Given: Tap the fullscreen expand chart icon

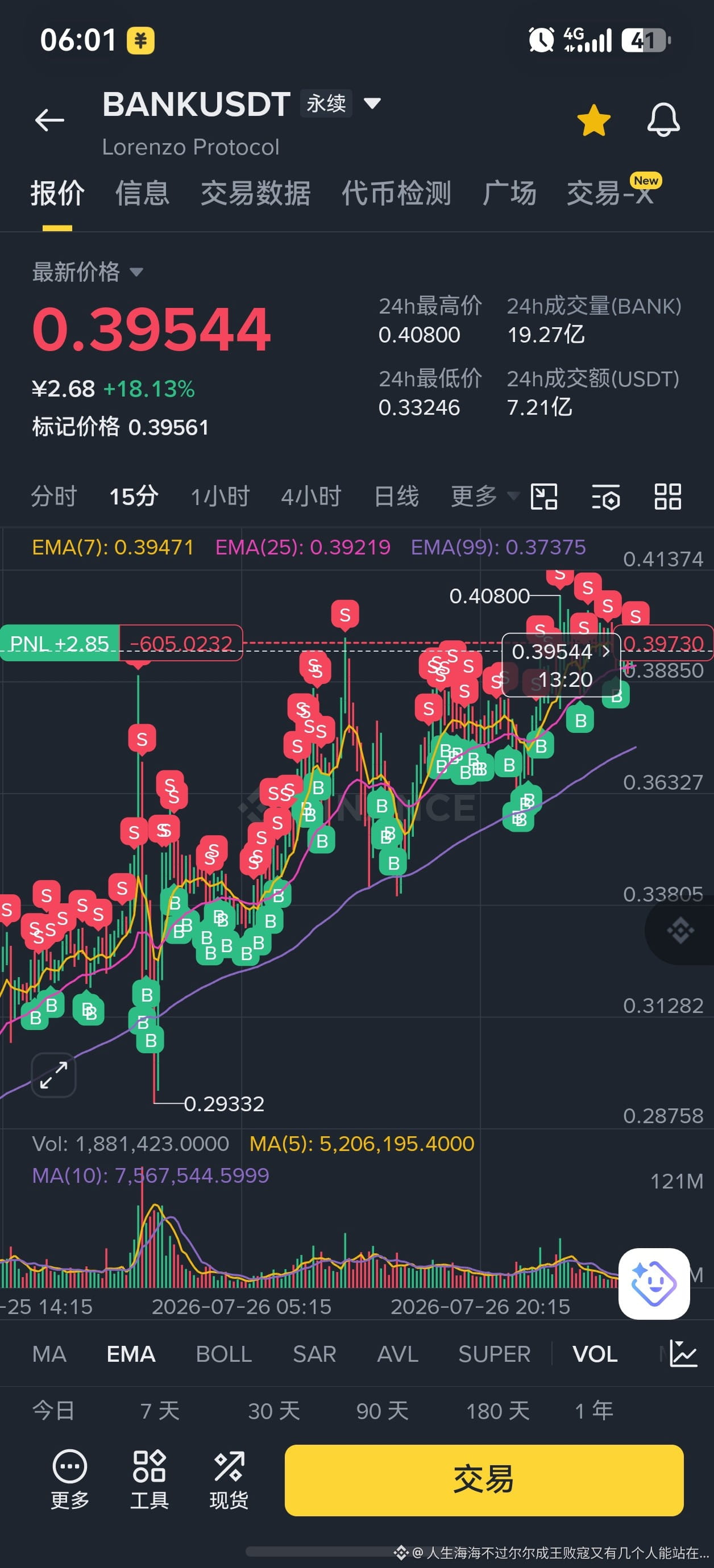Looking at the screenshot, I should 53,1074.
